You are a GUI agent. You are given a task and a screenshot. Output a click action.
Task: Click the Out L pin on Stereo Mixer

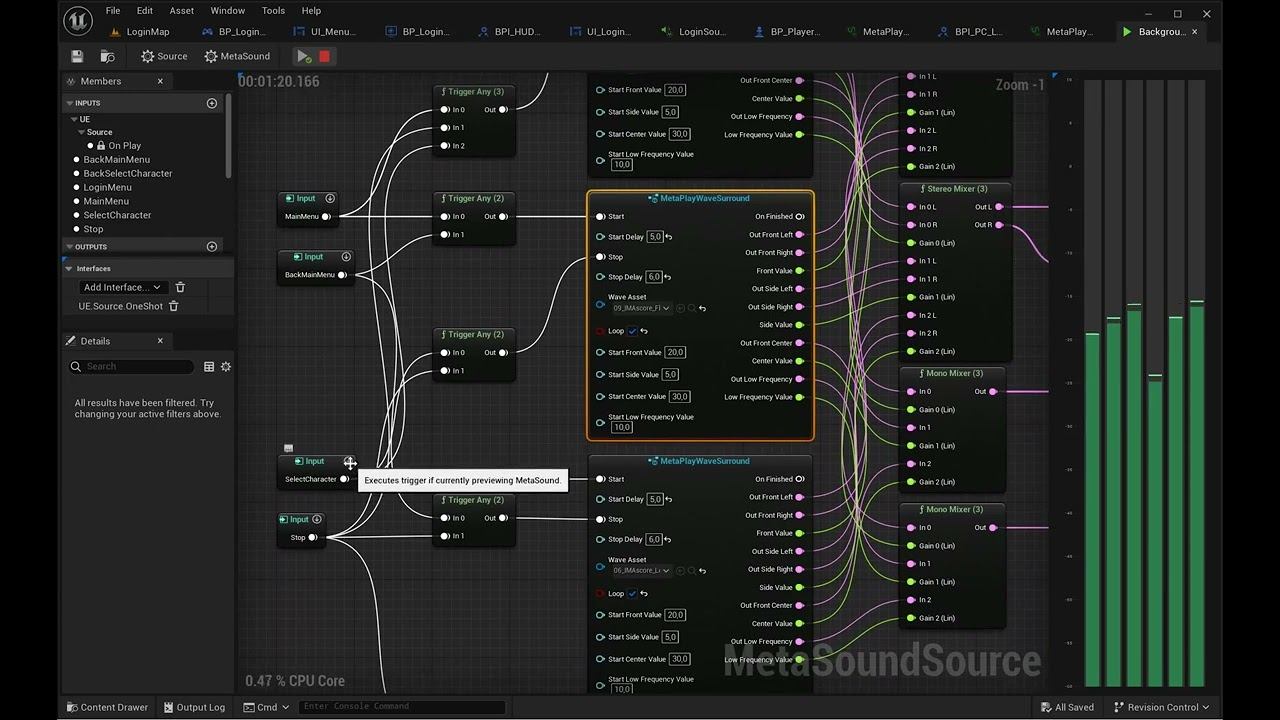coord(999,207)
